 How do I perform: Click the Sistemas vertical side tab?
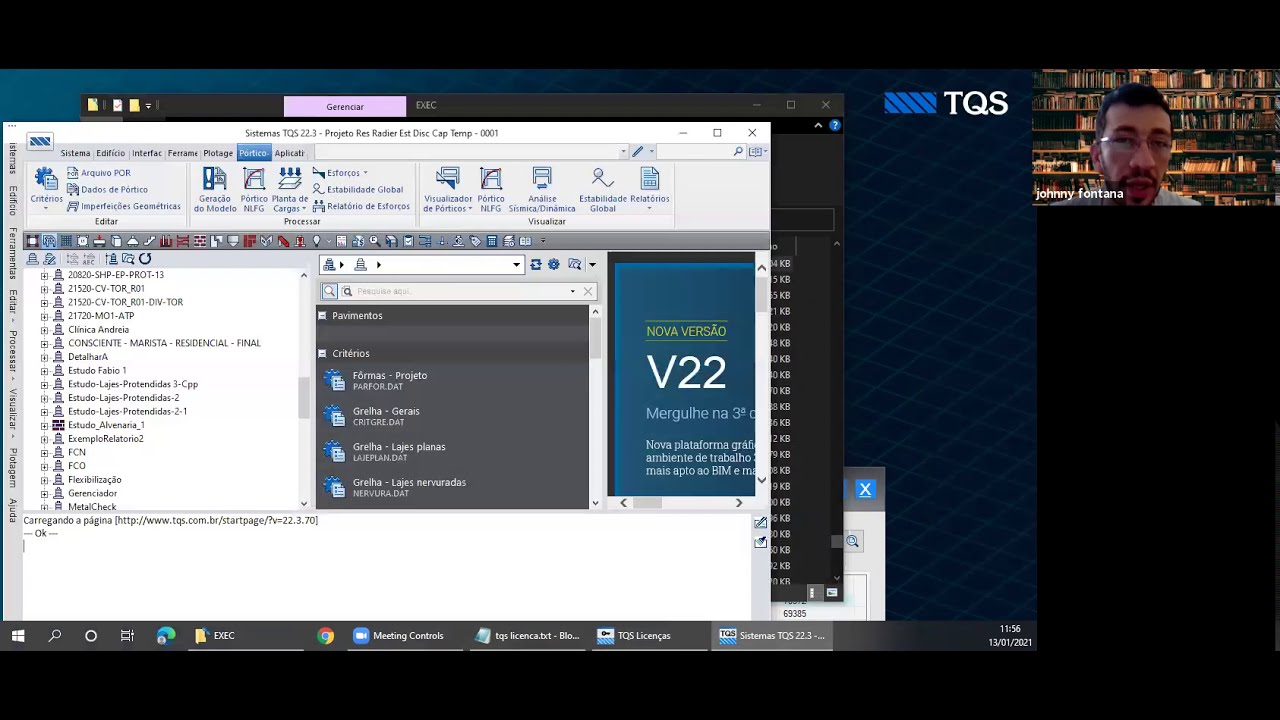click(13, 158)
